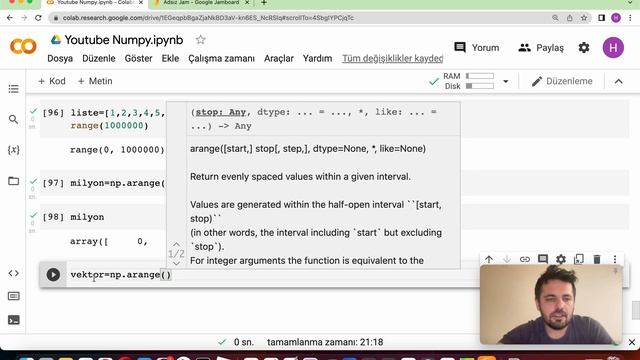
Task: Close the Youtube Numpy.ipynb tab
Action: click(x=141, y=3)
